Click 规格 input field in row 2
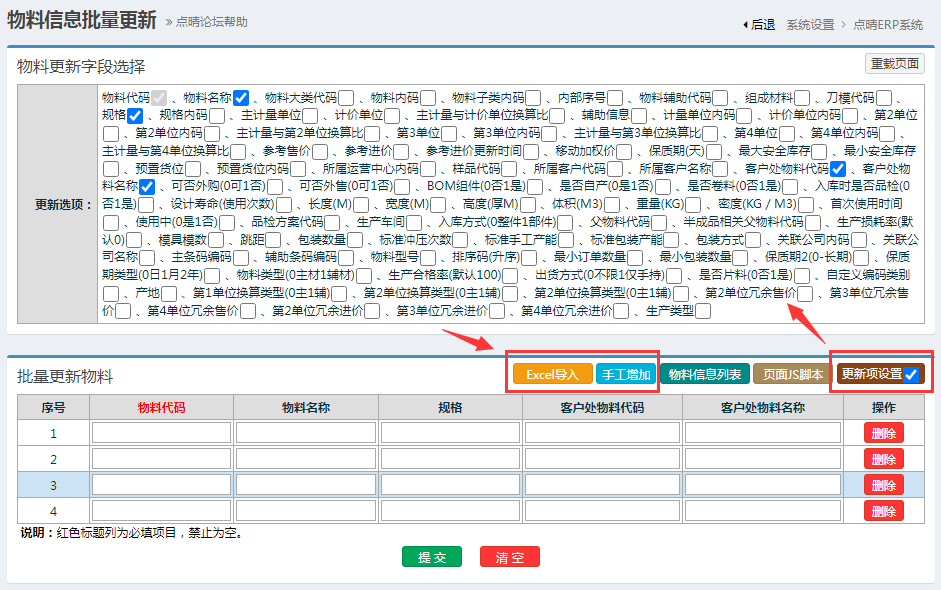Screen dimensions: 941x590 (x=450, y=459)
